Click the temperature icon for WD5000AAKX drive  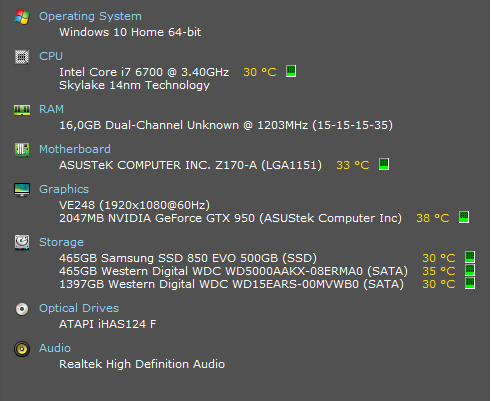click(470, 270)
